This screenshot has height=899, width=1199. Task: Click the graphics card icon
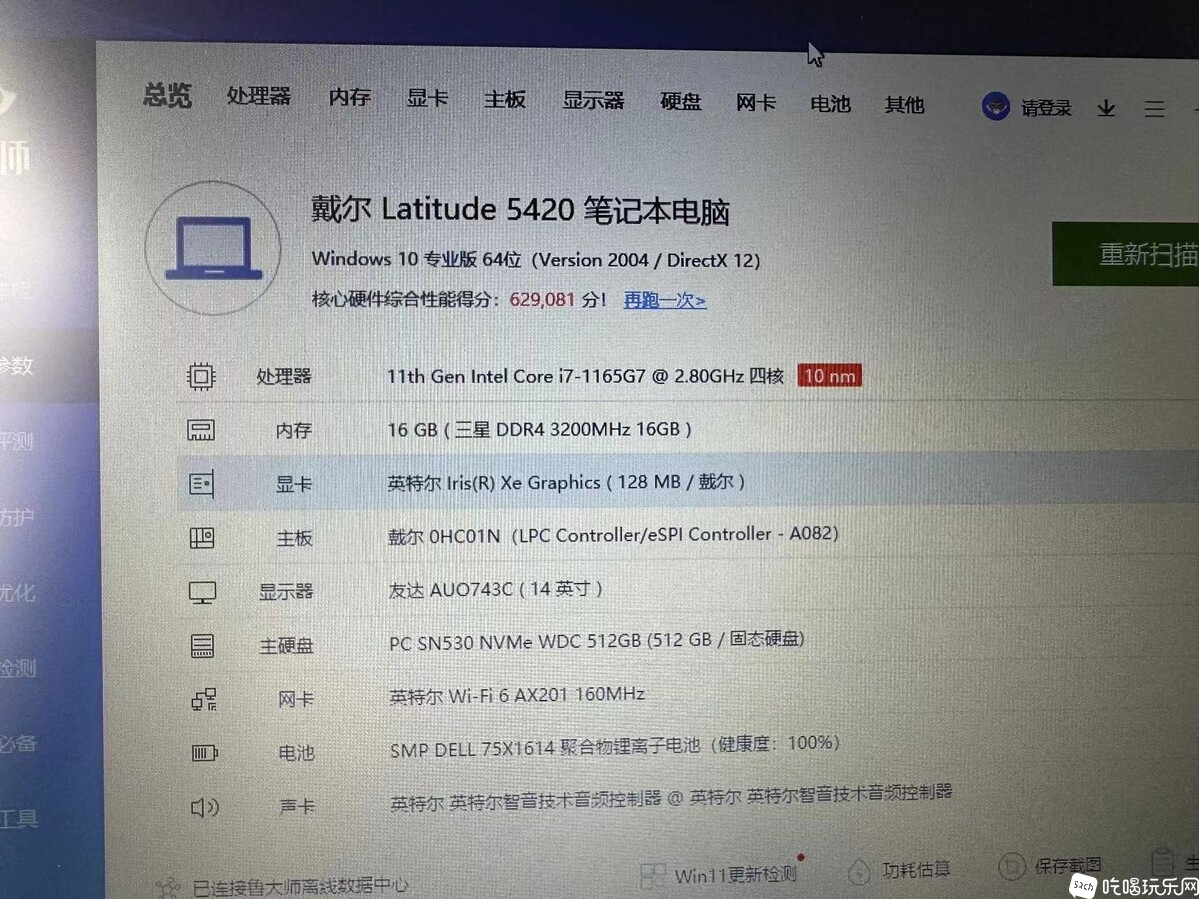click(x=201, y=483)
